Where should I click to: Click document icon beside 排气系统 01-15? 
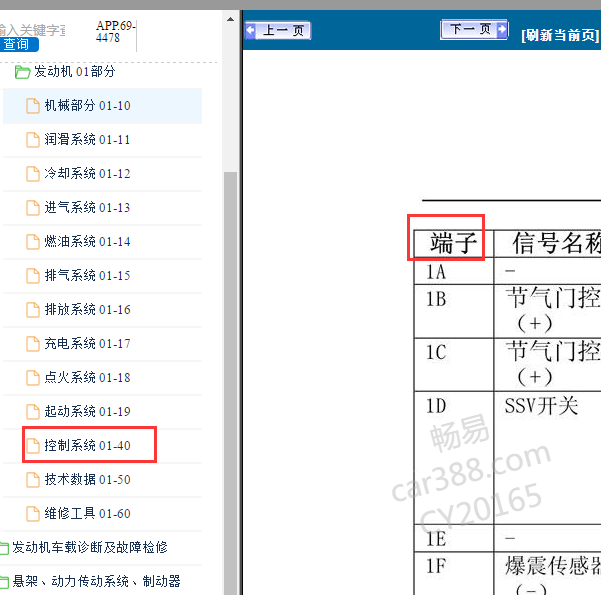click(x=33, y=276)
